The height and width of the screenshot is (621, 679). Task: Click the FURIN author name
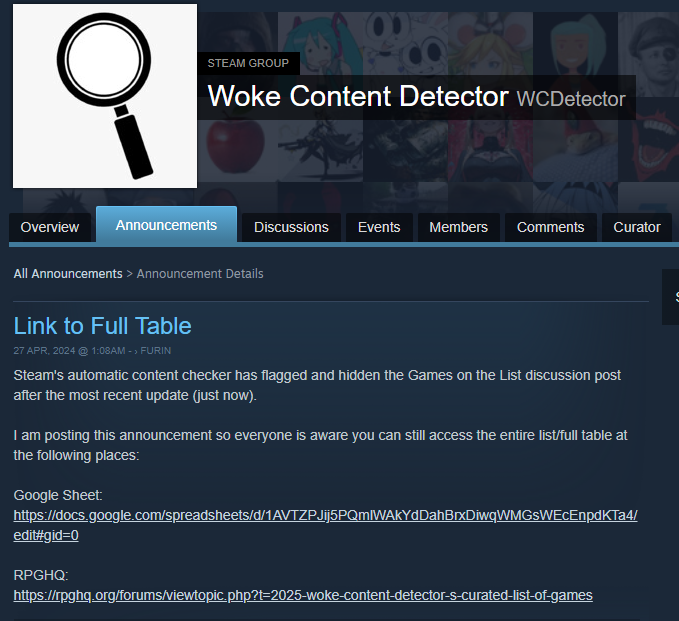pos(155,351)
